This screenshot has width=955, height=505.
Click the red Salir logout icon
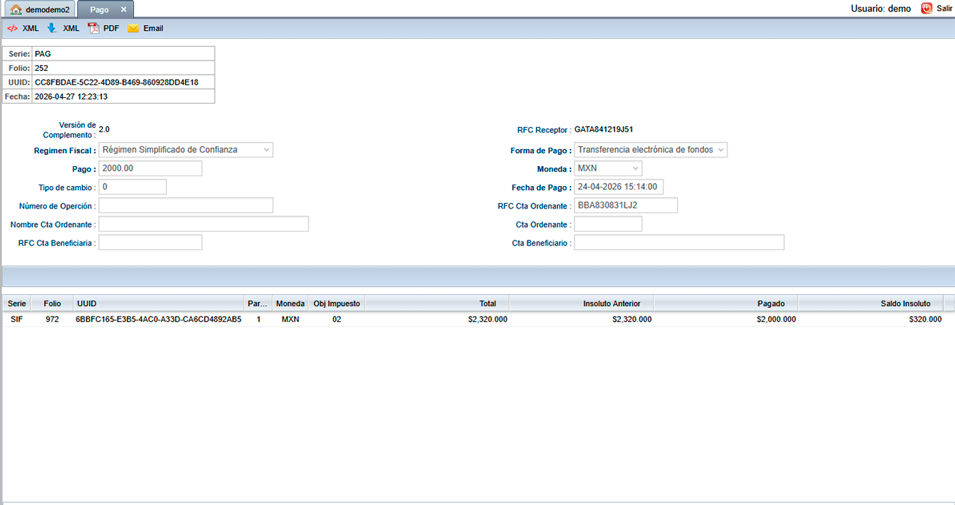click(x=926, y=8)
